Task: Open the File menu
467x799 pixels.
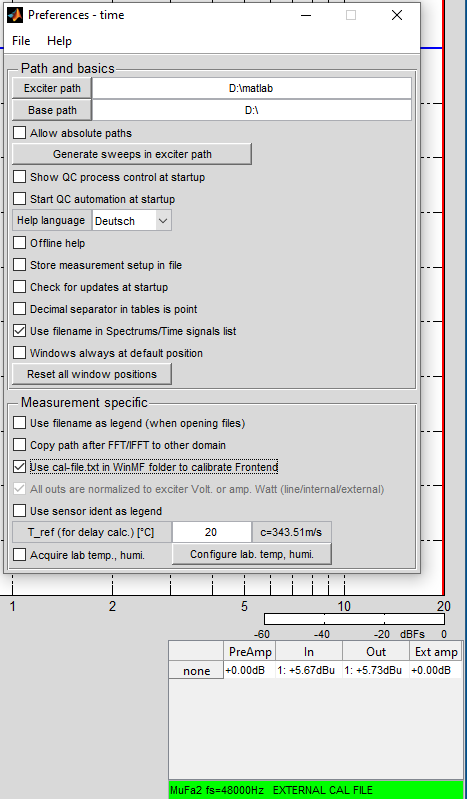Action: click(x=21, y=41)
